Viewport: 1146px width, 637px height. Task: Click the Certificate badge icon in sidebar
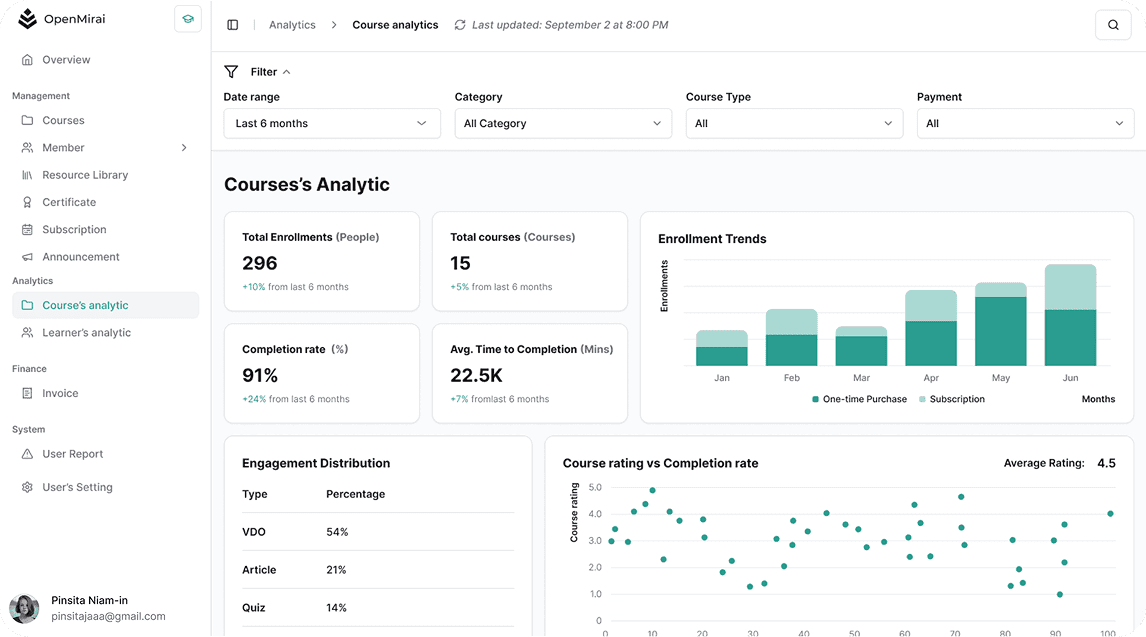point(27,202)
